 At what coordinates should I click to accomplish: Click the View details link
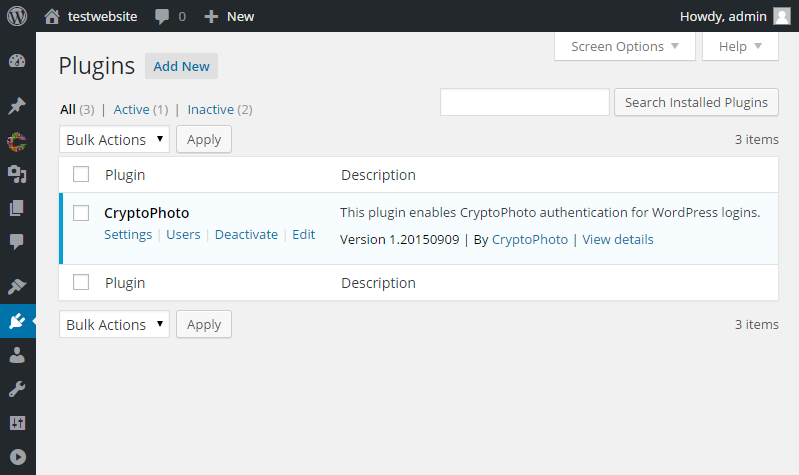coord(618,240)
